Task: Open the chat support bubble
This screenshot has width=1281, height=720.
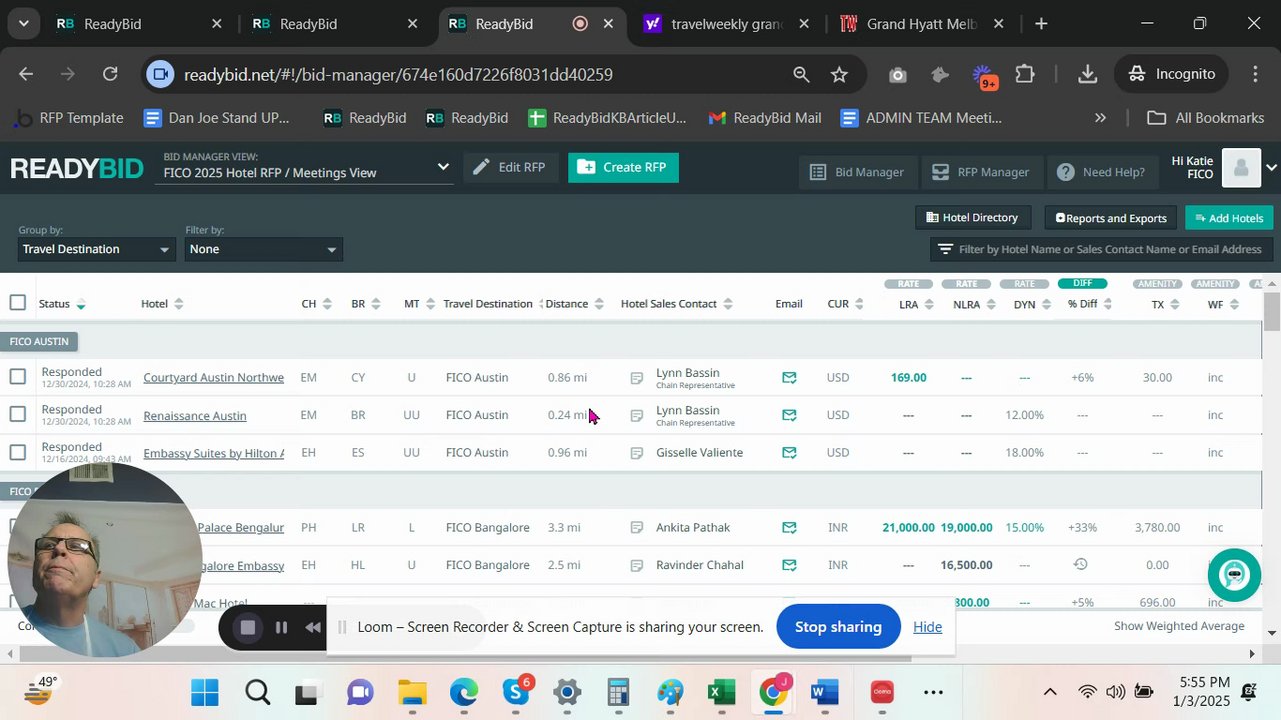Action: 1234,574
